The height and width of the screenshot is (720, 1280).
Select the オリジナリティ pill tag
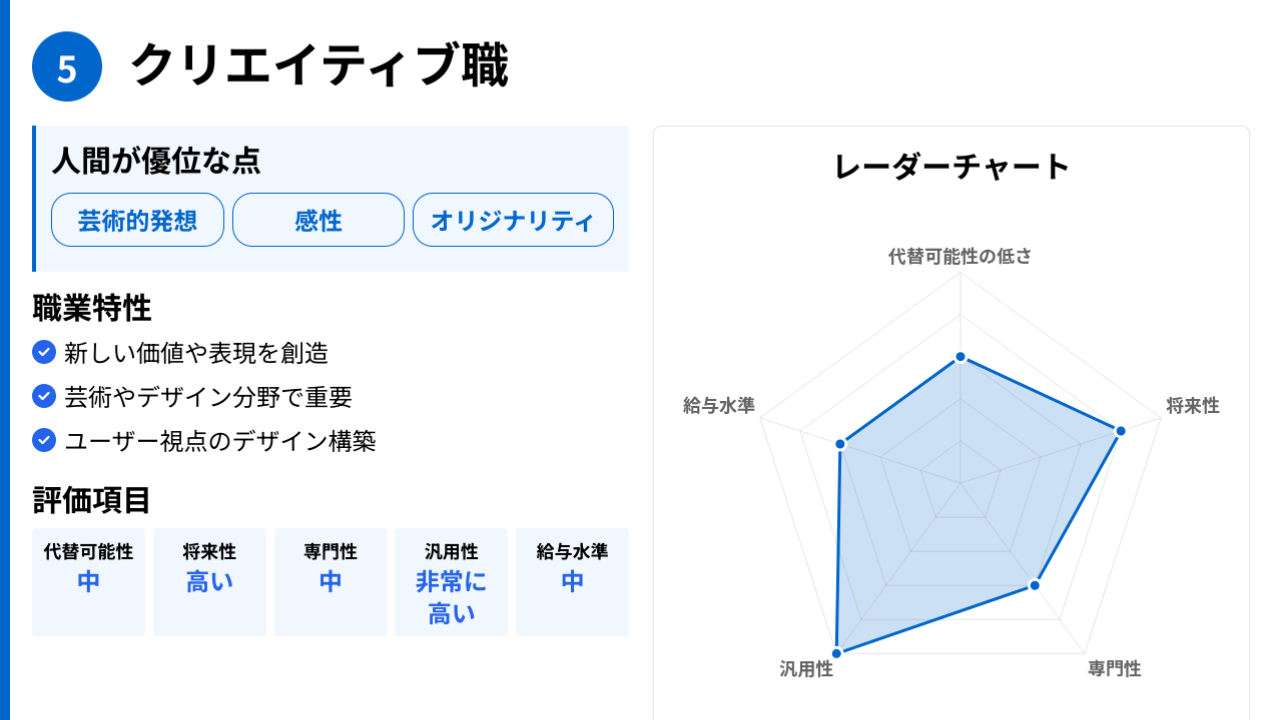(513, 220)
